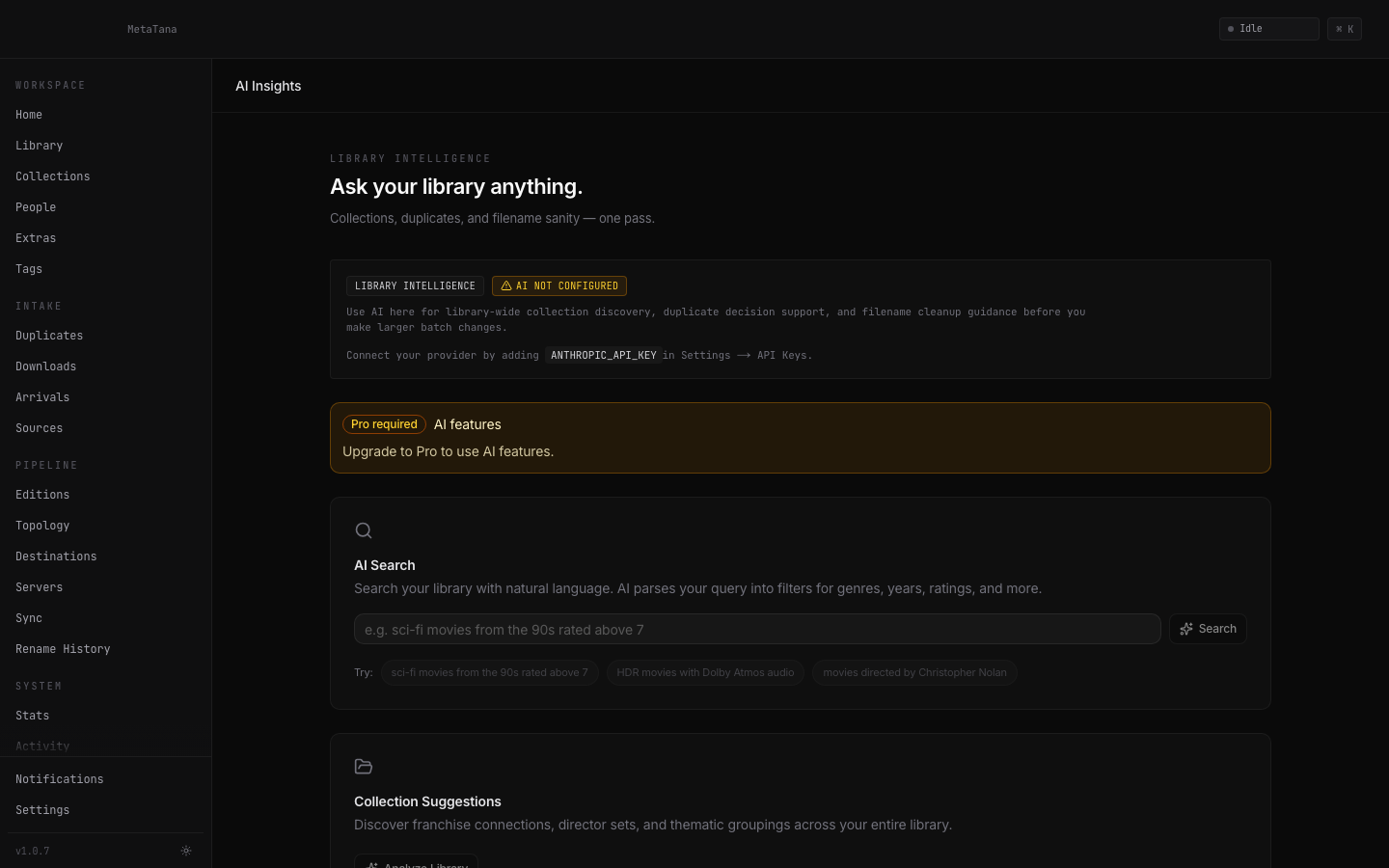1389x868 pixels.
Task: Focus the AI search query field
Action: [x=757, y=629]
